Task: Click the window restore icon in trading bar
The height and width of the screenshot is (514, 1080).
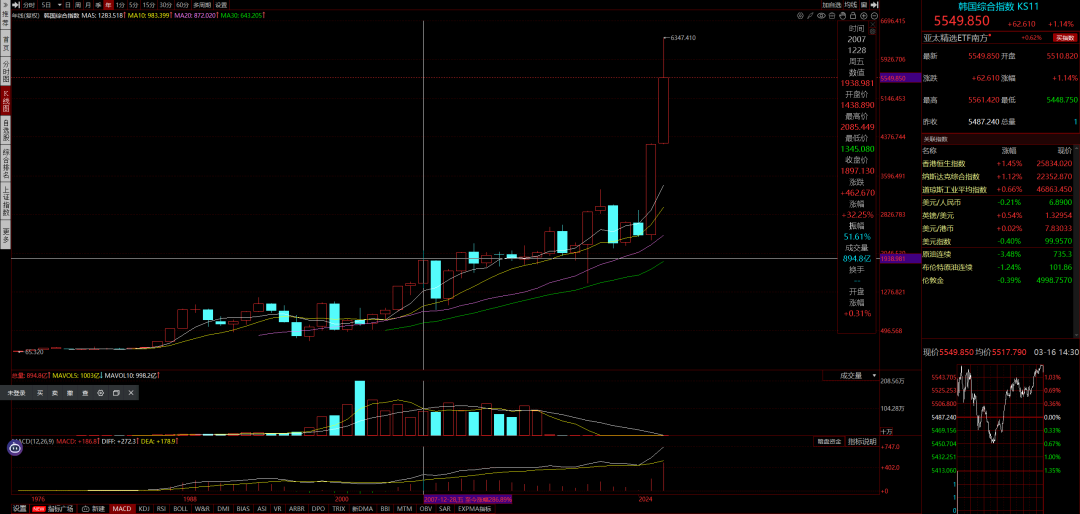Action: pos(116,393)
